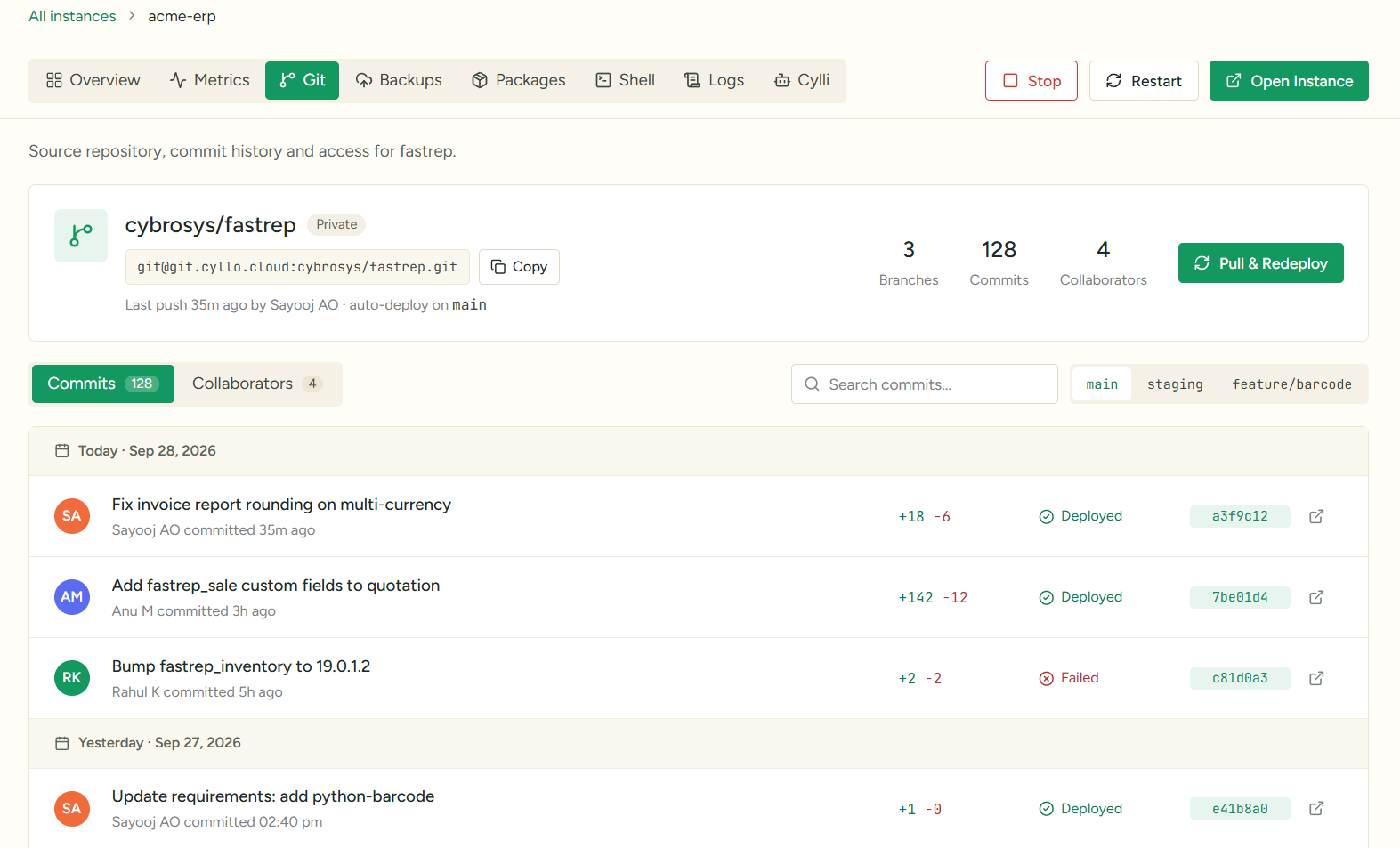Image resolution: width=1400 pixels, height=848 pixels.
Task: Switch to the Metrics tab
Action: coord(210,80)
